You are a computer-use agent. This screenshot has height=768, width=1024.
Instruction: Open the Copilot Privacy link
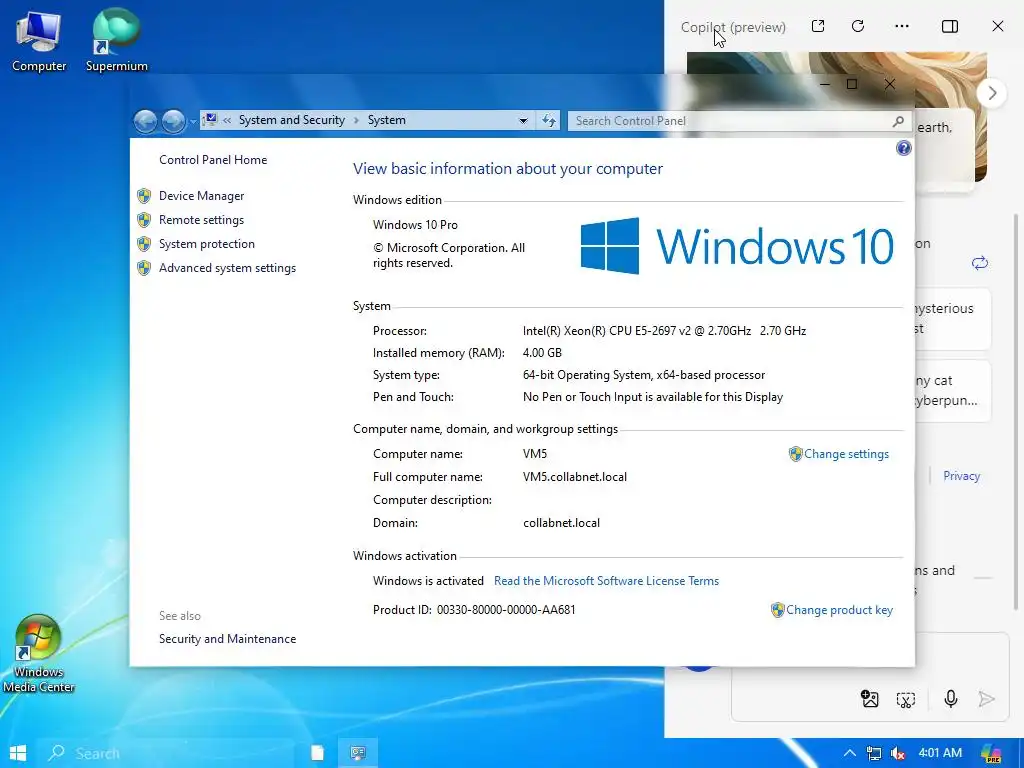(961, 476)
